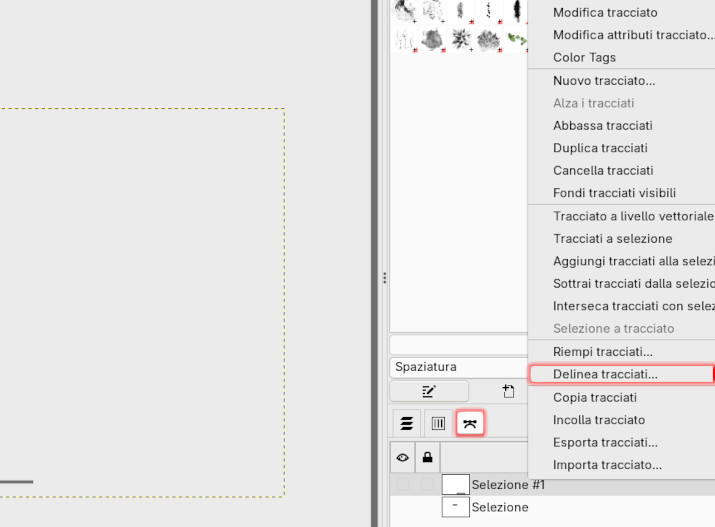The height and width of the screenshot is (527, 715).
Task: Switch to the Layers tab icon
Action: click(407, 423)
